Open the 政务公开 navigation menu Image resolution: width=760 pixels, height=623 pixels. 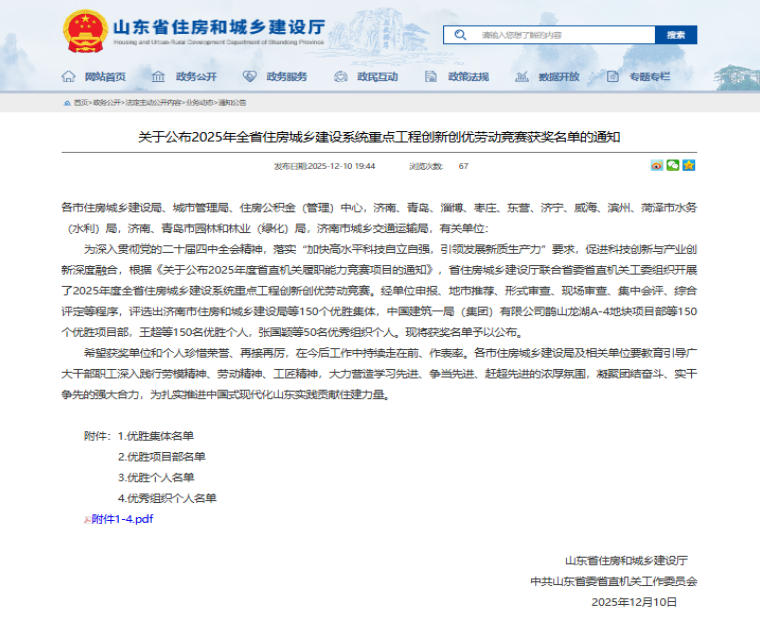196,77
